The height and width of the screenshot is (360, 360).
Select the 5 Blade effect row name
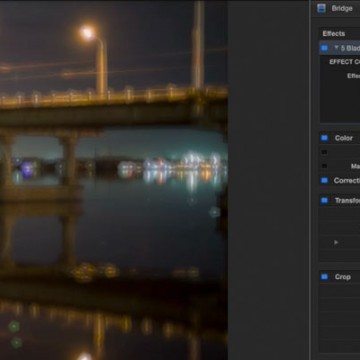pos(350,48)
